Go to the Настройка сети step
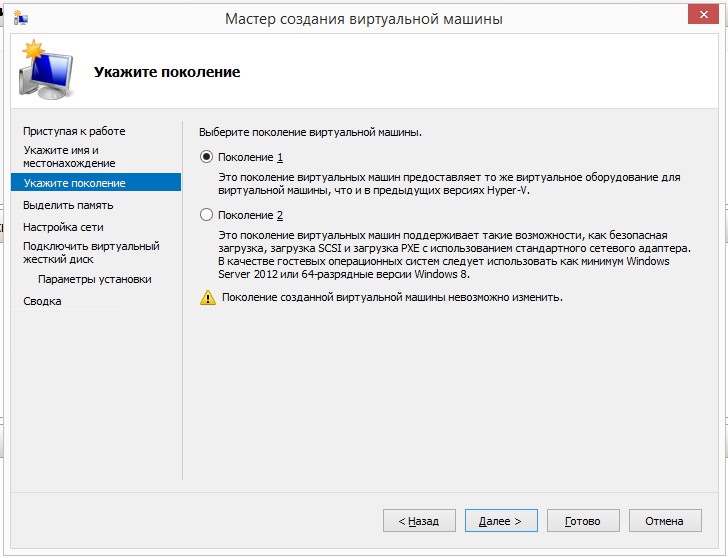Screen dimensions: 728x558 pos(63,227)
